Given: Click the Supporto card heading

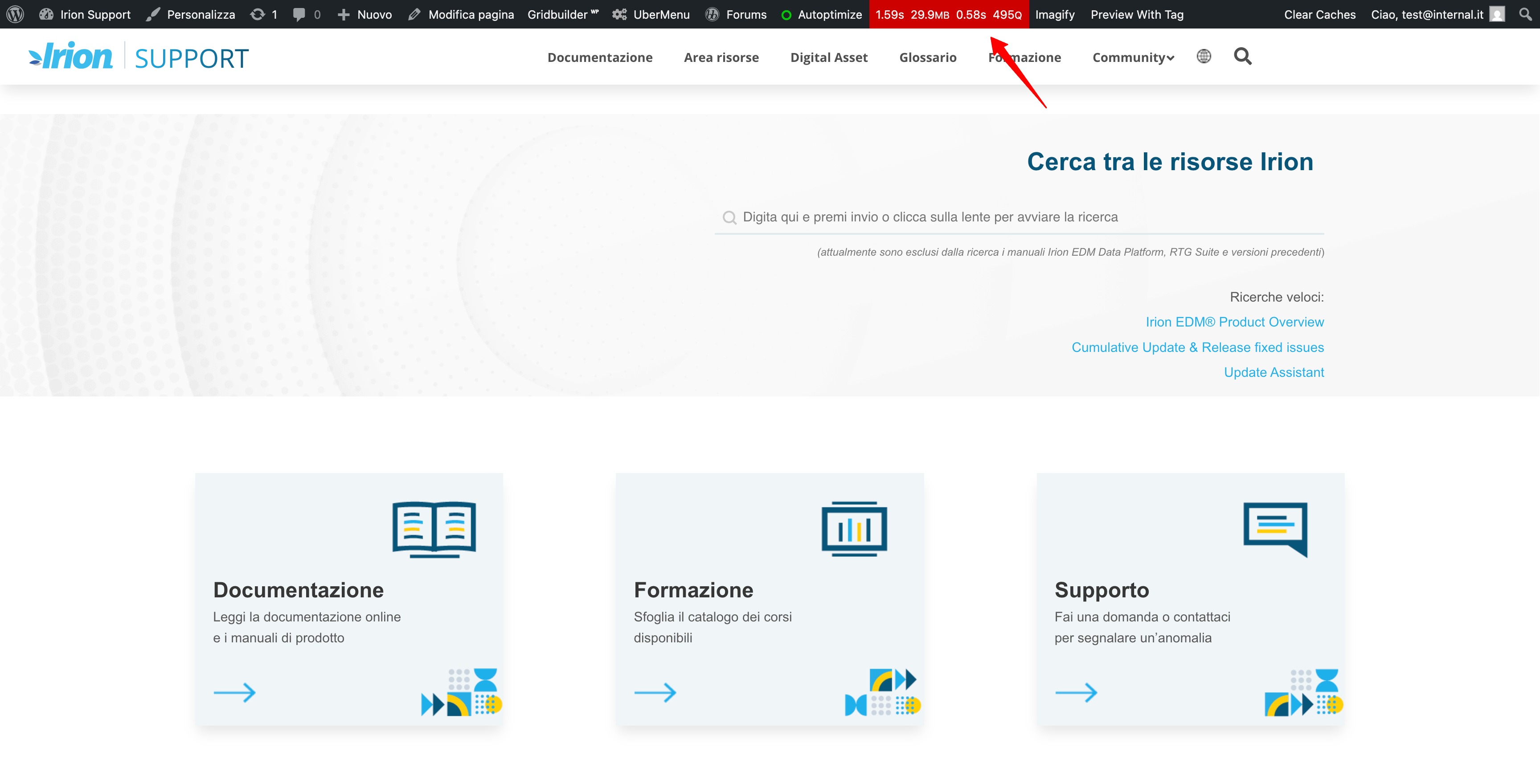Looking at the screenshot, I should (1102, 590).
